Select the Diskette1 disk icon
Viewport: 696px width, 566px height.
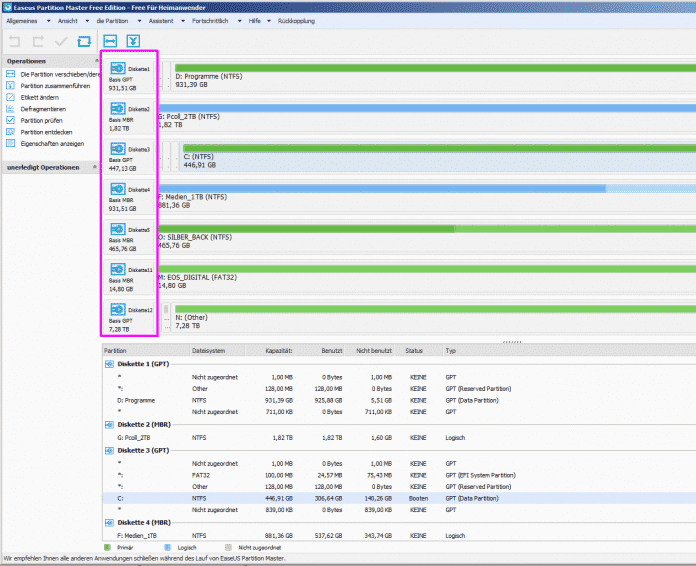[x=119, y=68]
